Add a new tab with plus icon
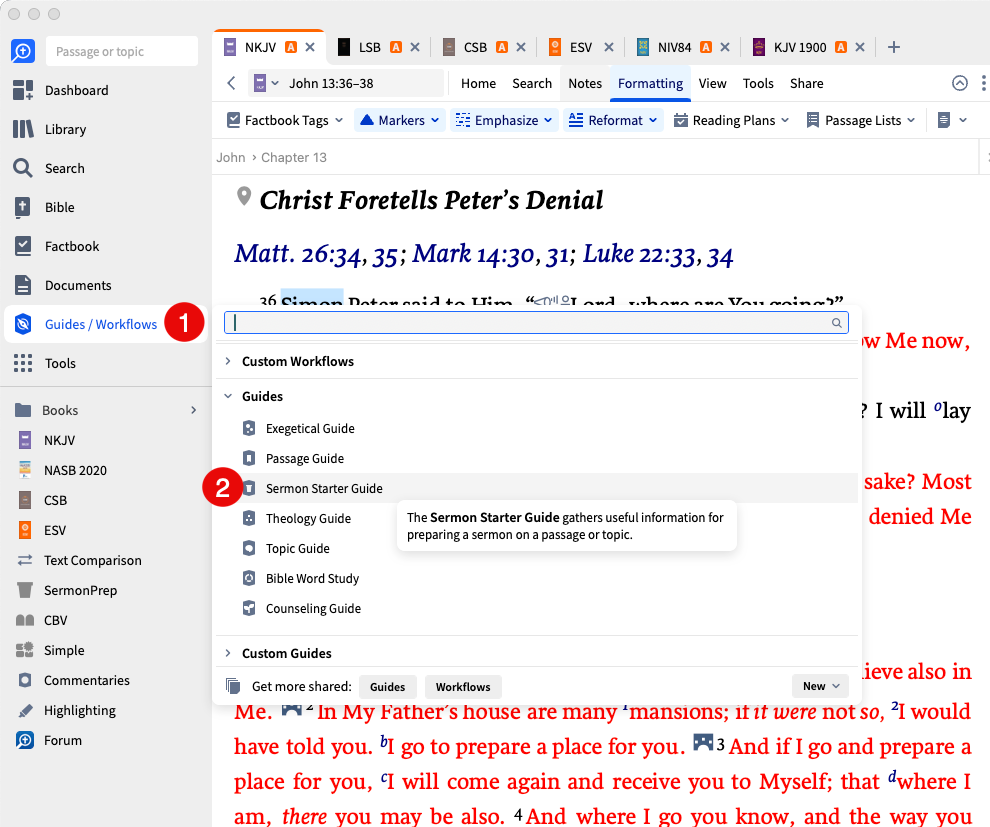Viewport: 990px width, 827px height. (x=893, y=47)
